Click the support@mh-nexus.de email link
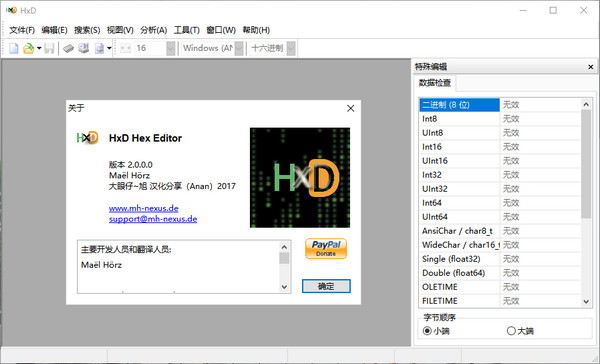600x364 pixels. tap(153, 219)
